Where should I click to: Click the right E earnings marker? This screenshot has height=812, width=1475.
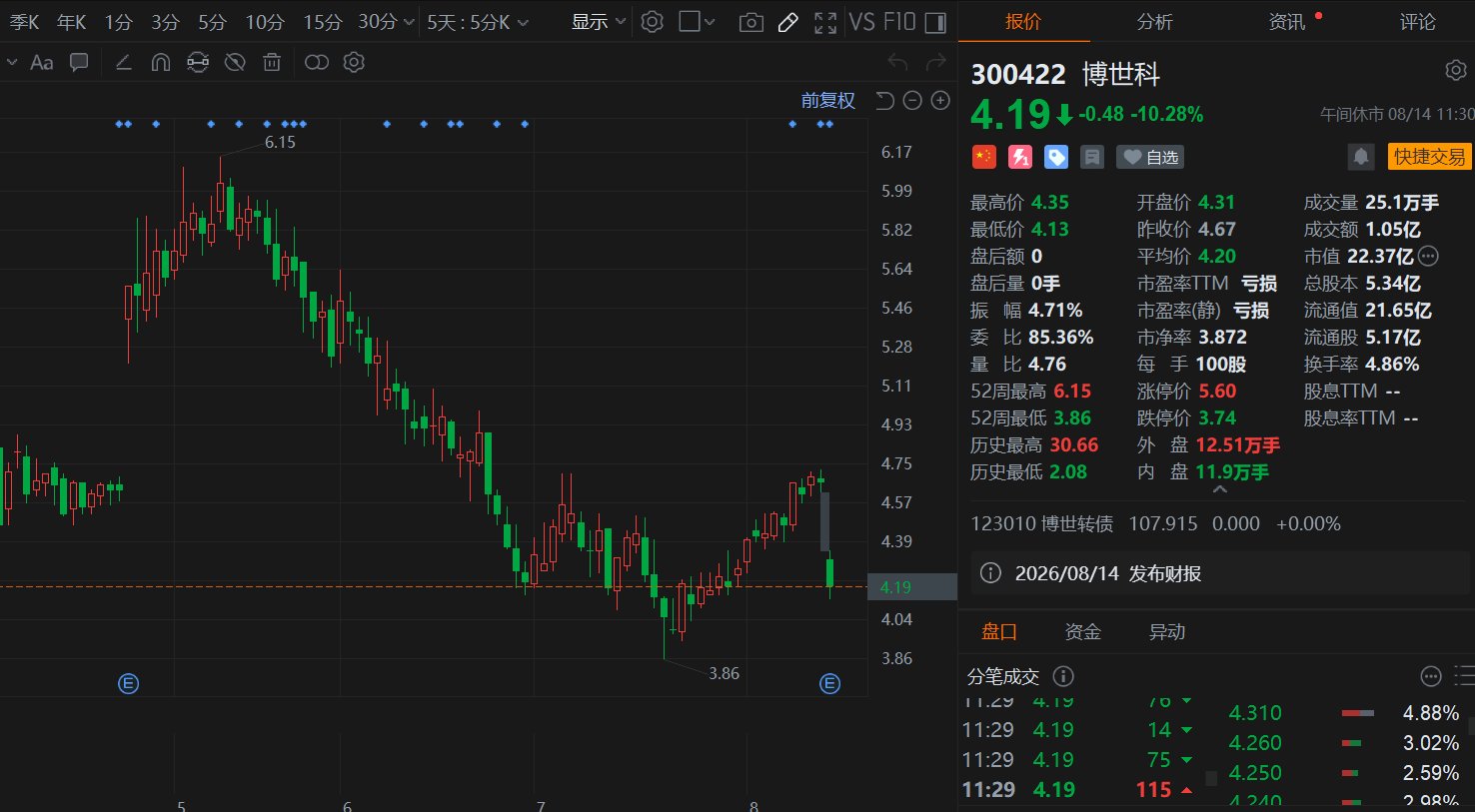click(x=829, y=684)
